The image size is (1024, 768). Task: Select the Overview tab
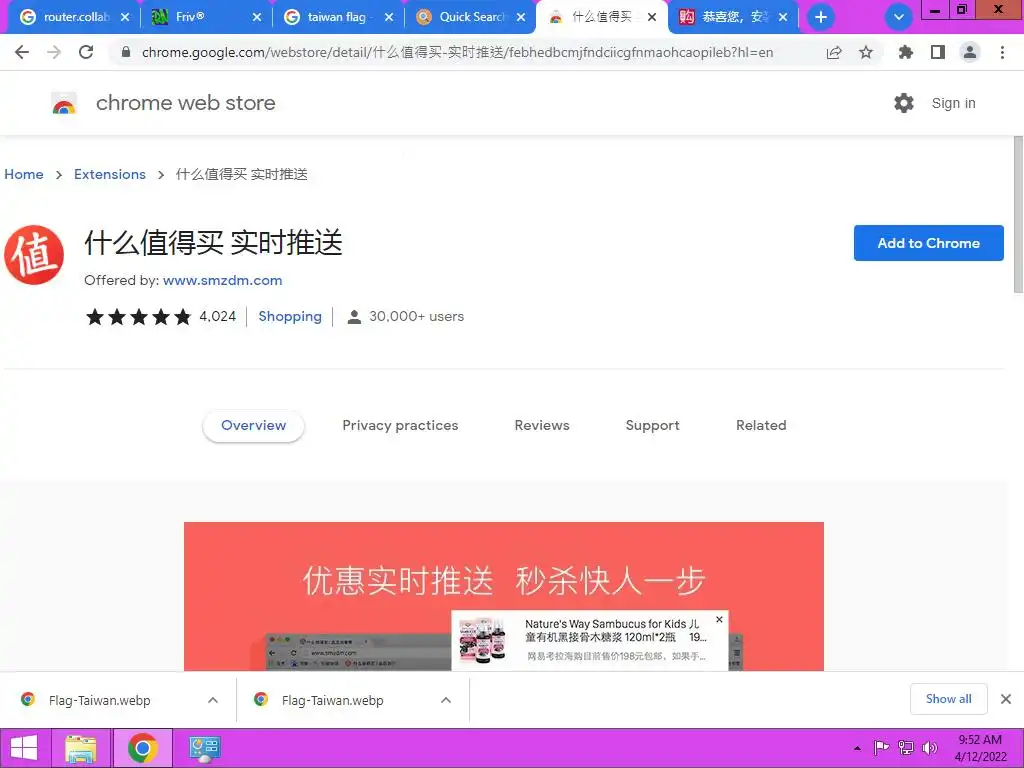[x=253, y=425]
